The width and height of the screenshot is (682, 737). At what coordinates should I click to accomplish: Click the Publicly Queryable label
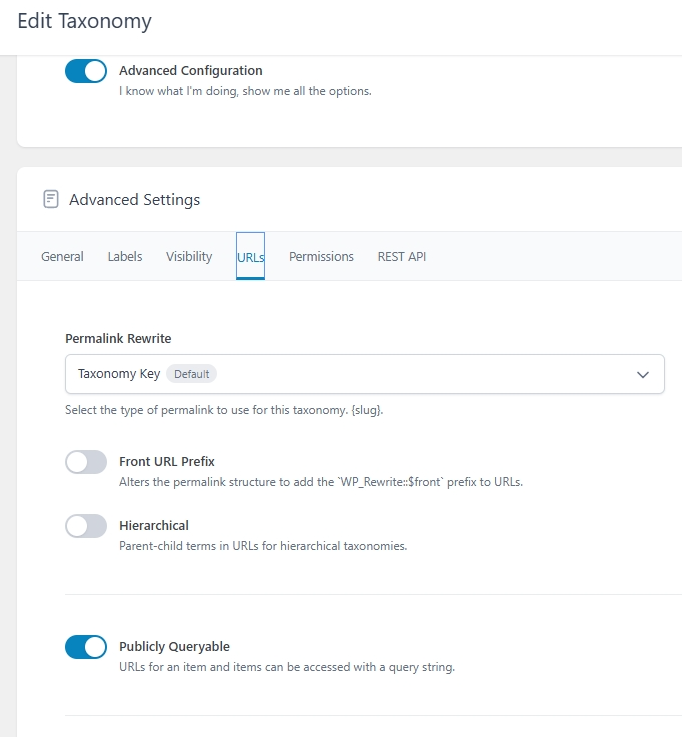tap(174, 647)
